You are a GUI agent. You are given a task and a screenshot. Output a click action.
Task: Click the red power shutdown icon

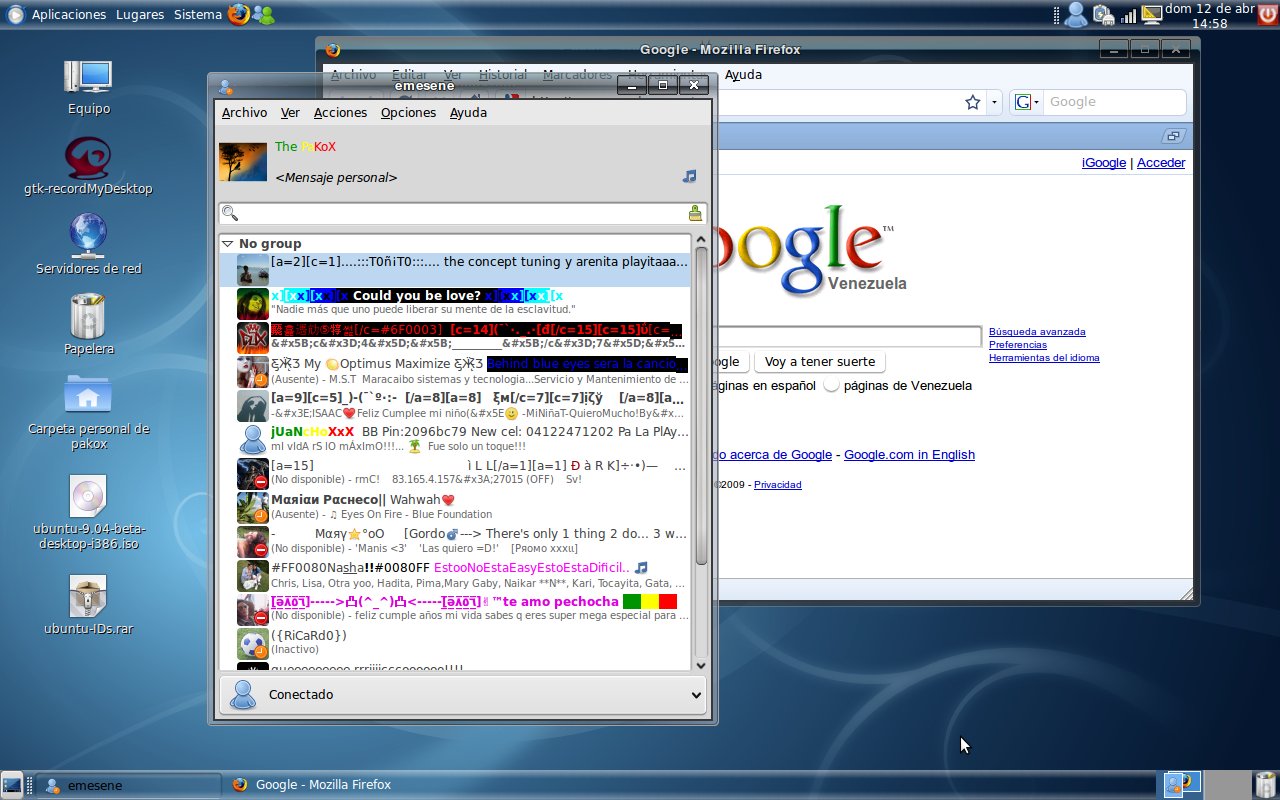click(1266, 14)
